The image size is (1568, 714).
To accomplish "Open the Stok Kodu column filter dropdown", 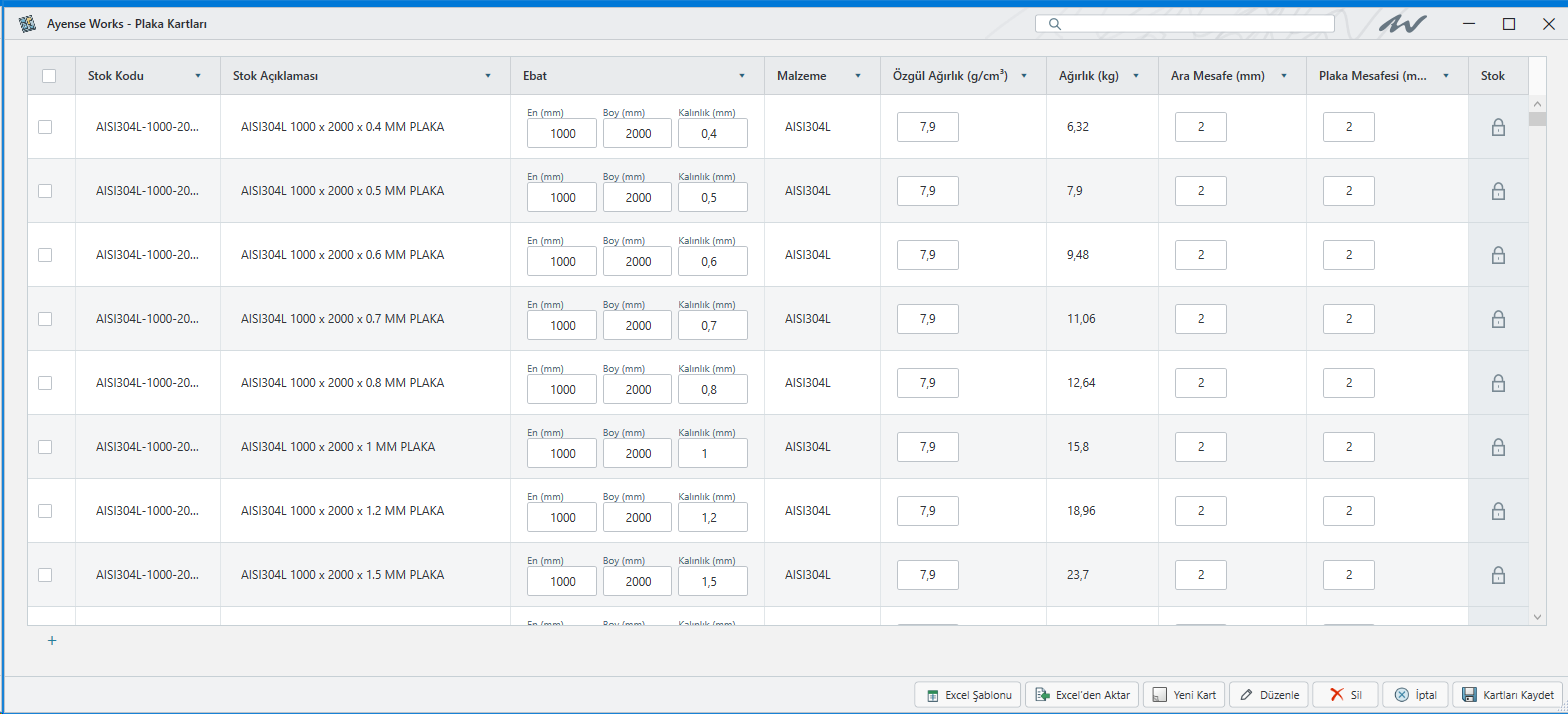I will coord(198,76).
